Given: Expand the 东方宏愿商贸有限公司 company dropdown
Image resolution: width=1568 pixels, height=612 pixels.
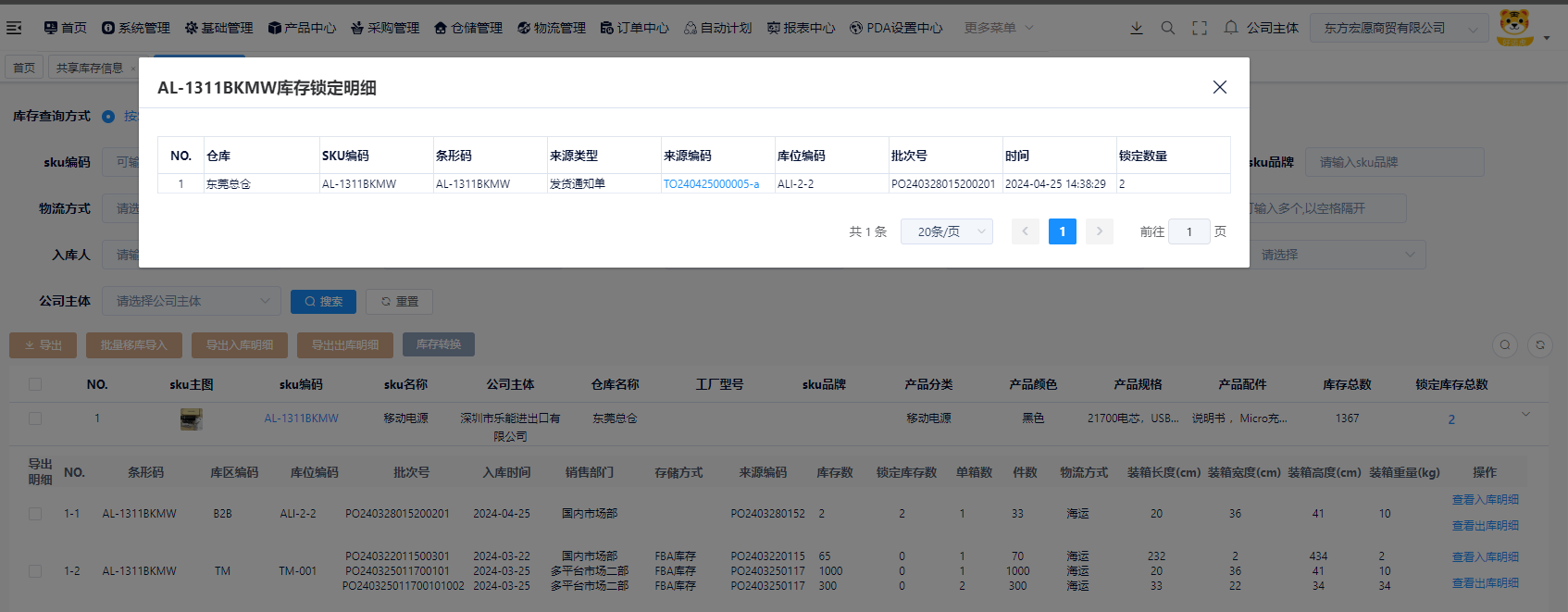Looking at the screenshot, I should click(x=1399, y=28).
